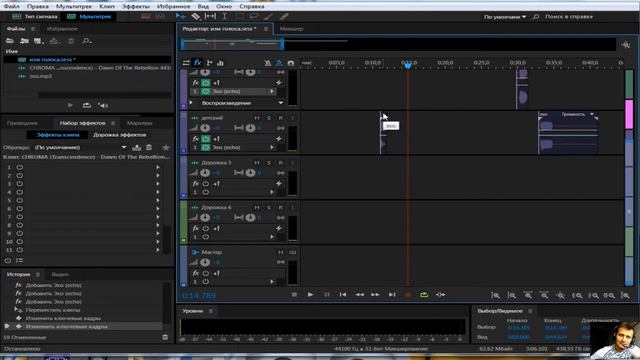
Task: Open the Файл menu
Action: [x=11, y=6]
